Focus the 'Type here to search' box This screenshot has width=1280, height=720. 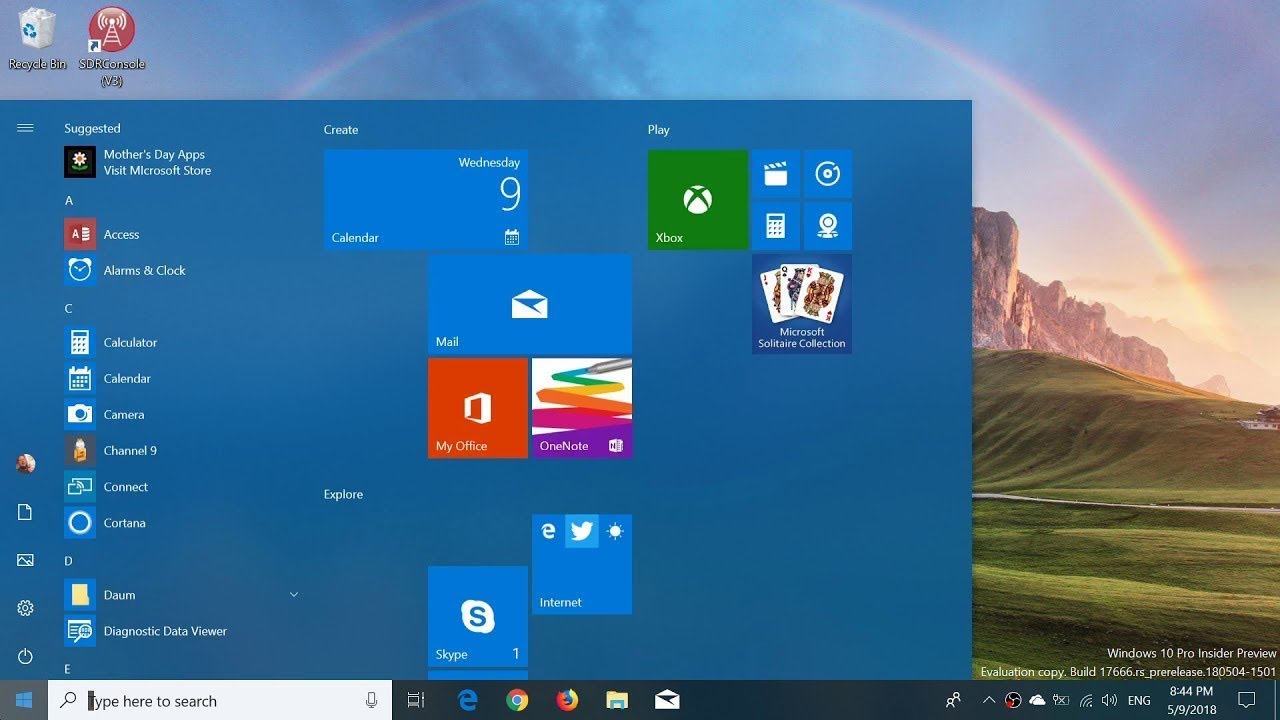click(x=220, y=701)
